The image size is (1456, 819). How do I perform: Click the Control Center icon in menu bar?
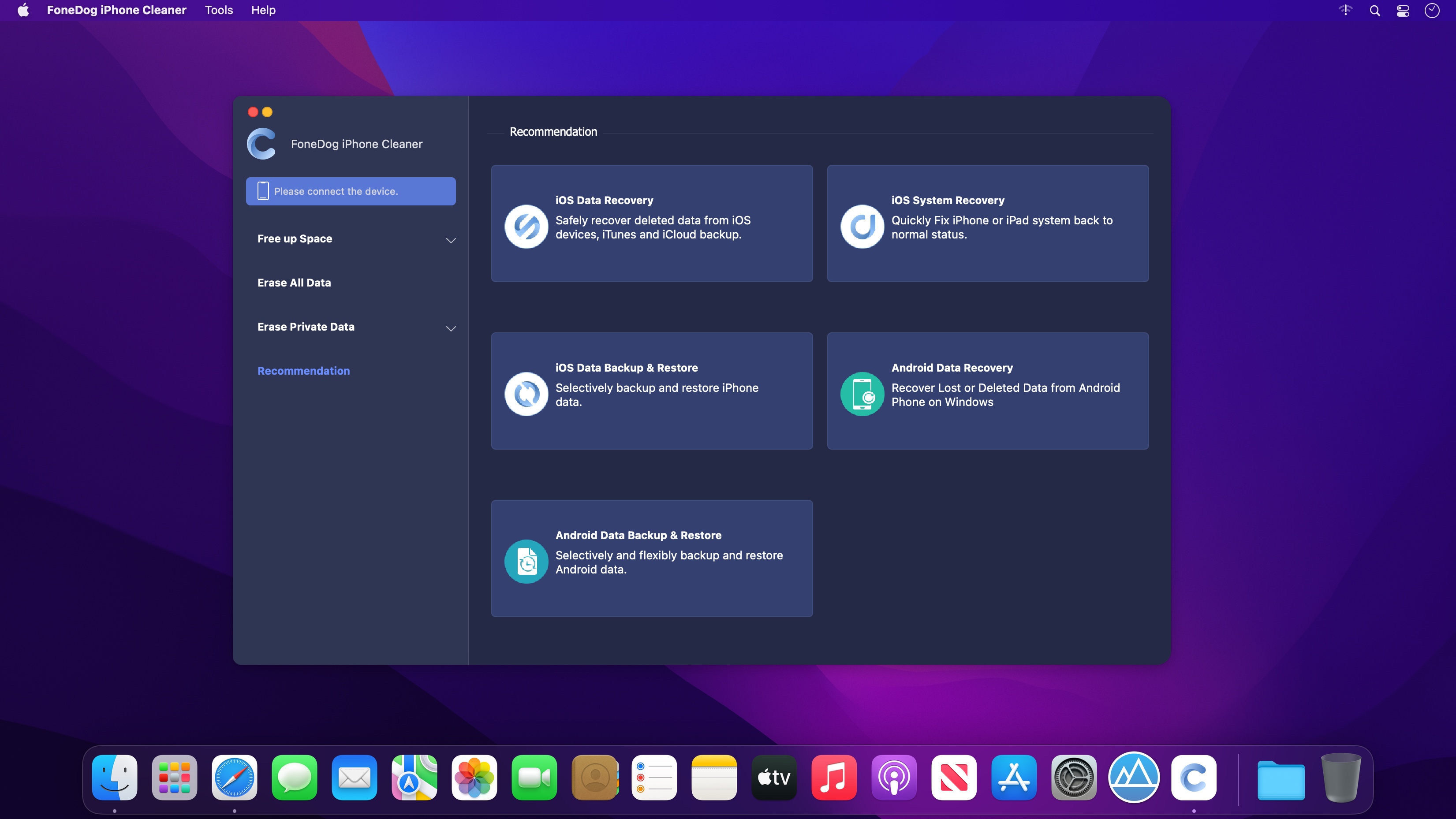(1403, 11)
